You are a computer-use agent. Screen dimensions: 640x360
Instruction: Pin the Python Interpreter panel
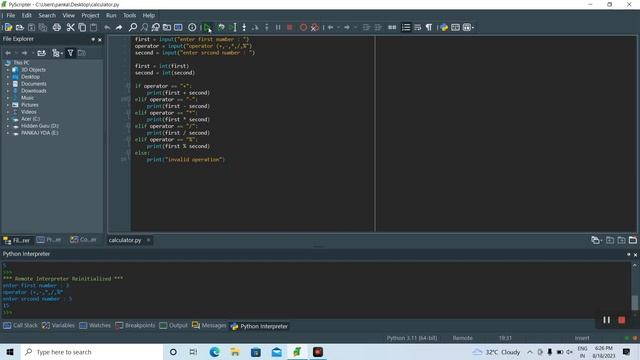click(629, 254)
